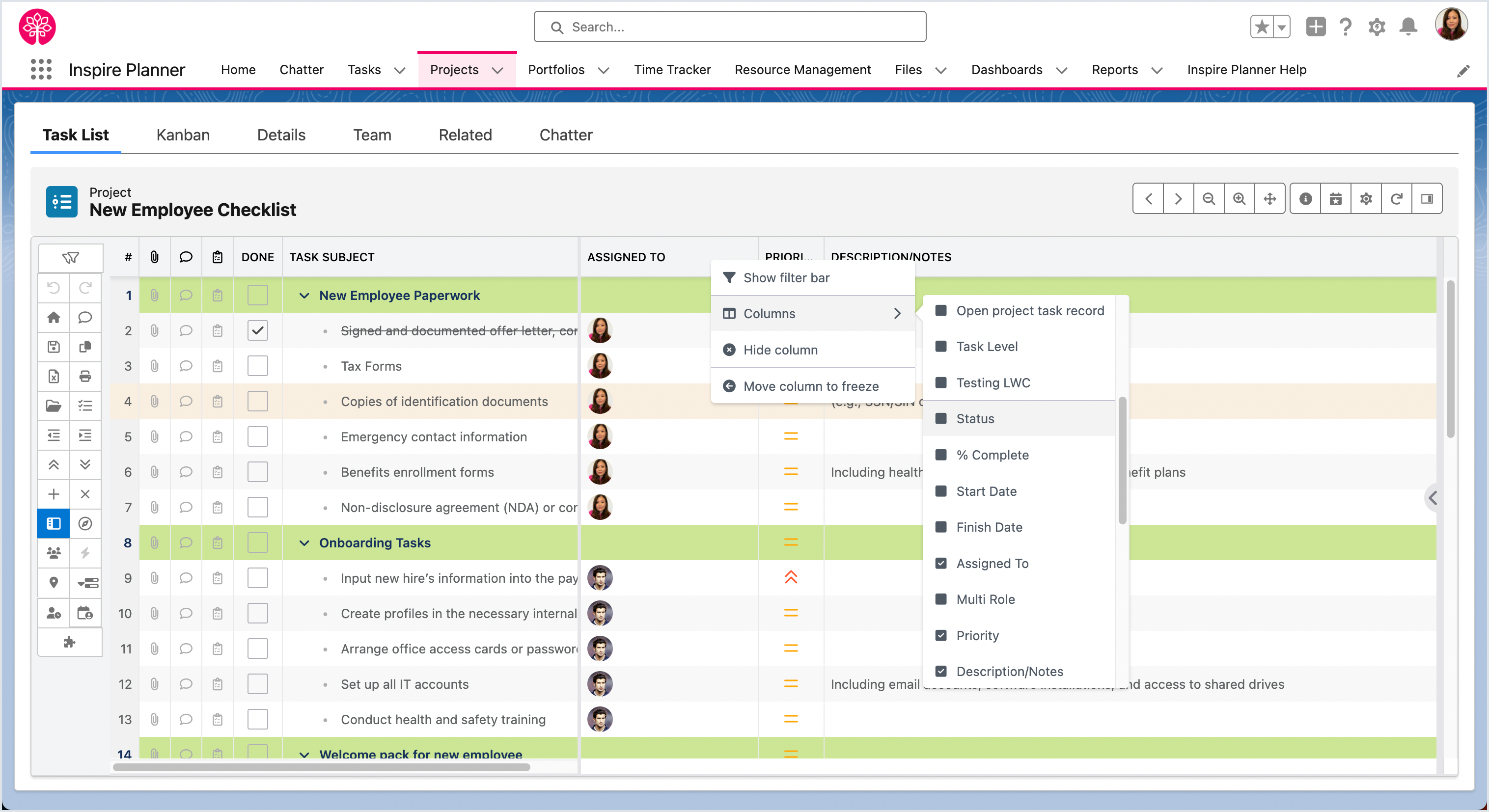Open the Projects nav dropdown arrow
Image resolution: width=1489 pixels, height=812 pixels.
click(x=497, y=70)
